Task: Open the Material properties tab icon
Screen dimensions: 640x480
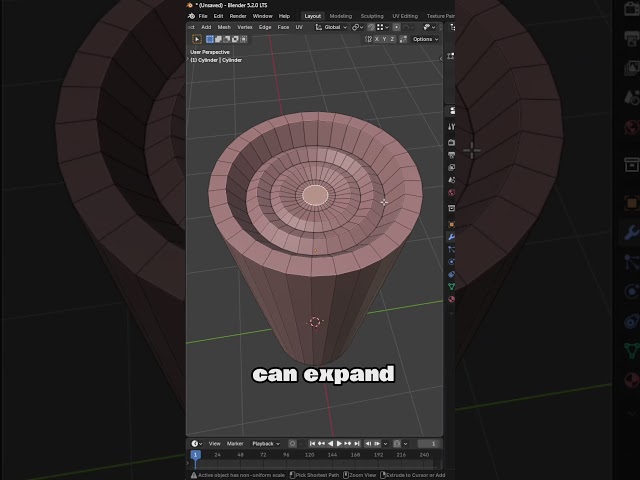Action: [451, 299]
